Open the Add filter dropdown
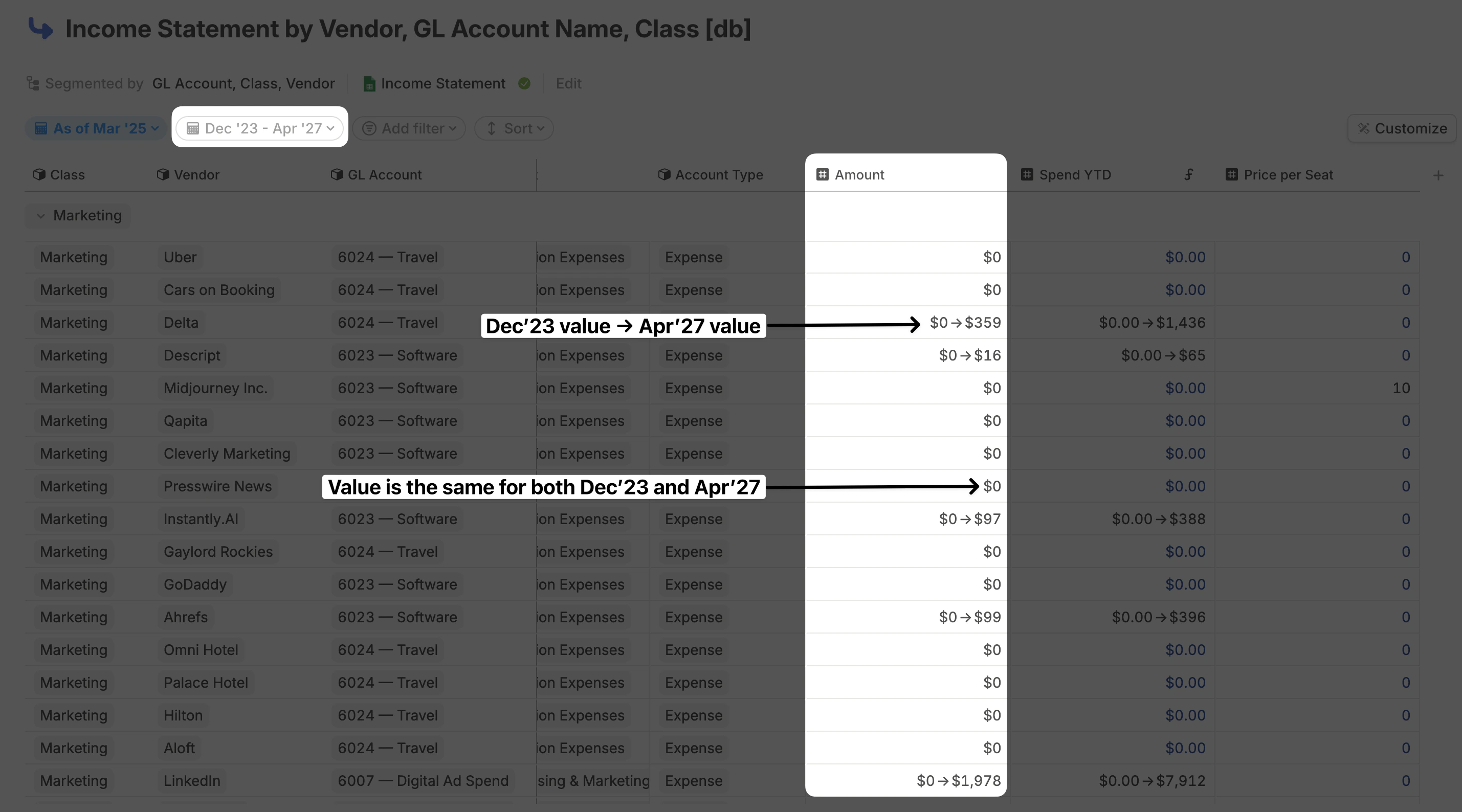Screen dimensions: 1462x812 409,129
